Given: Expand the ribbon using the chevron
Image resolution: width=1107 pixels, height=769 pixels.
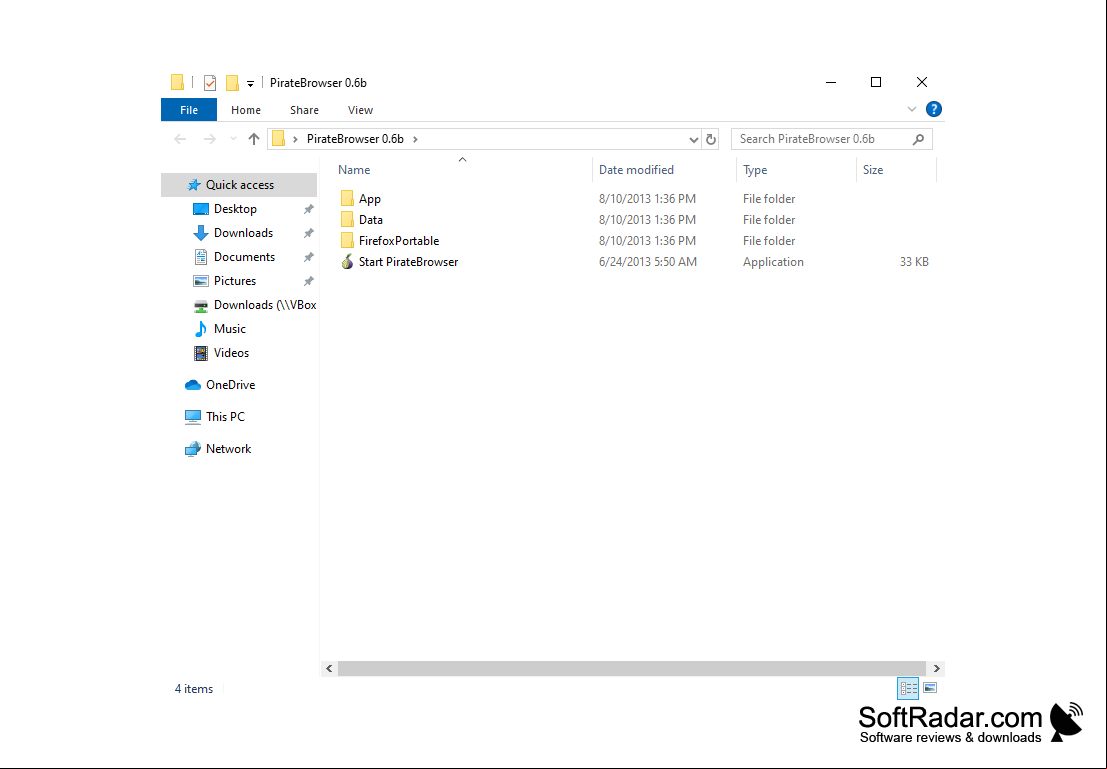Looking at the screenshot, I should pos(911,109).
